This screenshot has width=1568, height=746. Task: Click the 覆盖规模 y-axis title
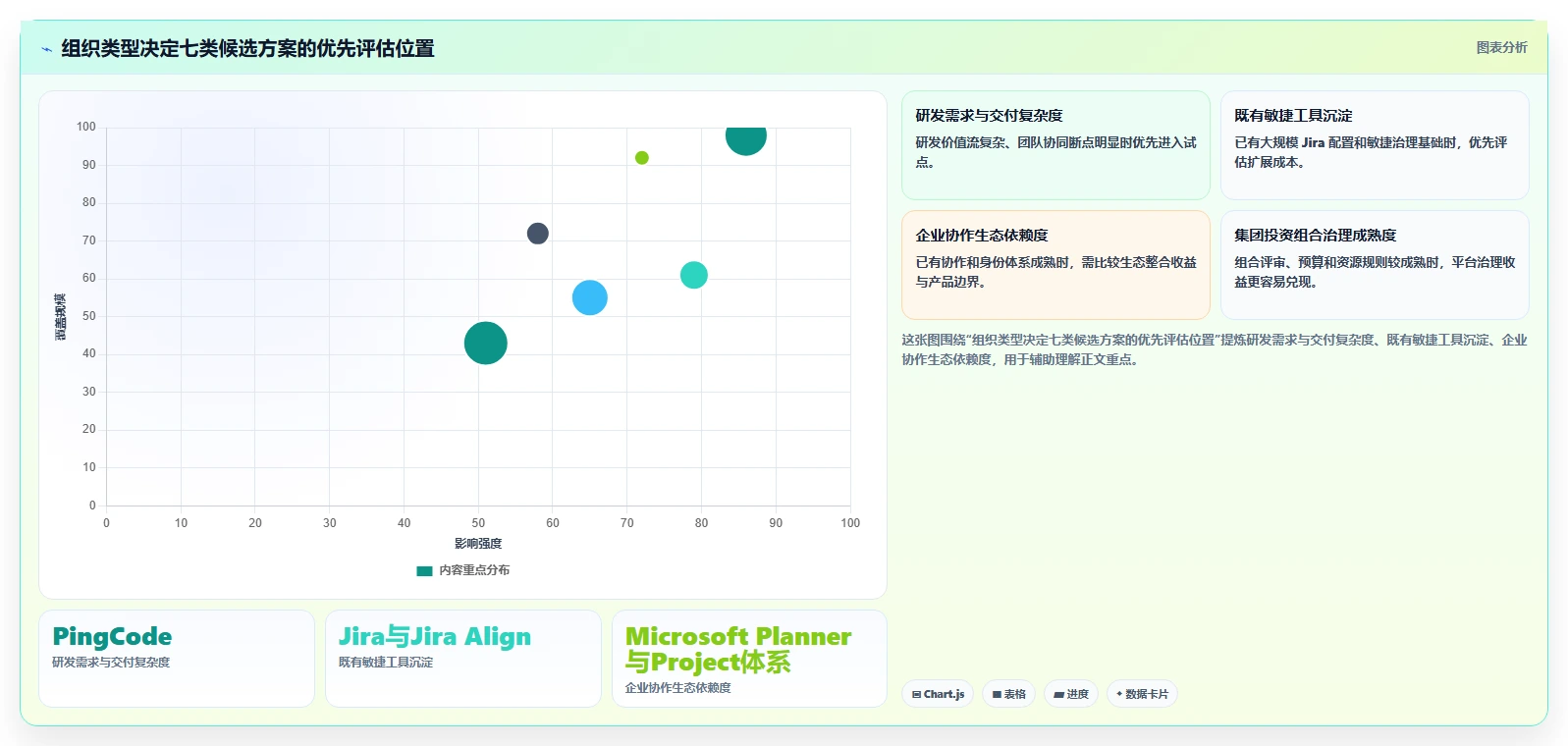(x=61, y=317)
